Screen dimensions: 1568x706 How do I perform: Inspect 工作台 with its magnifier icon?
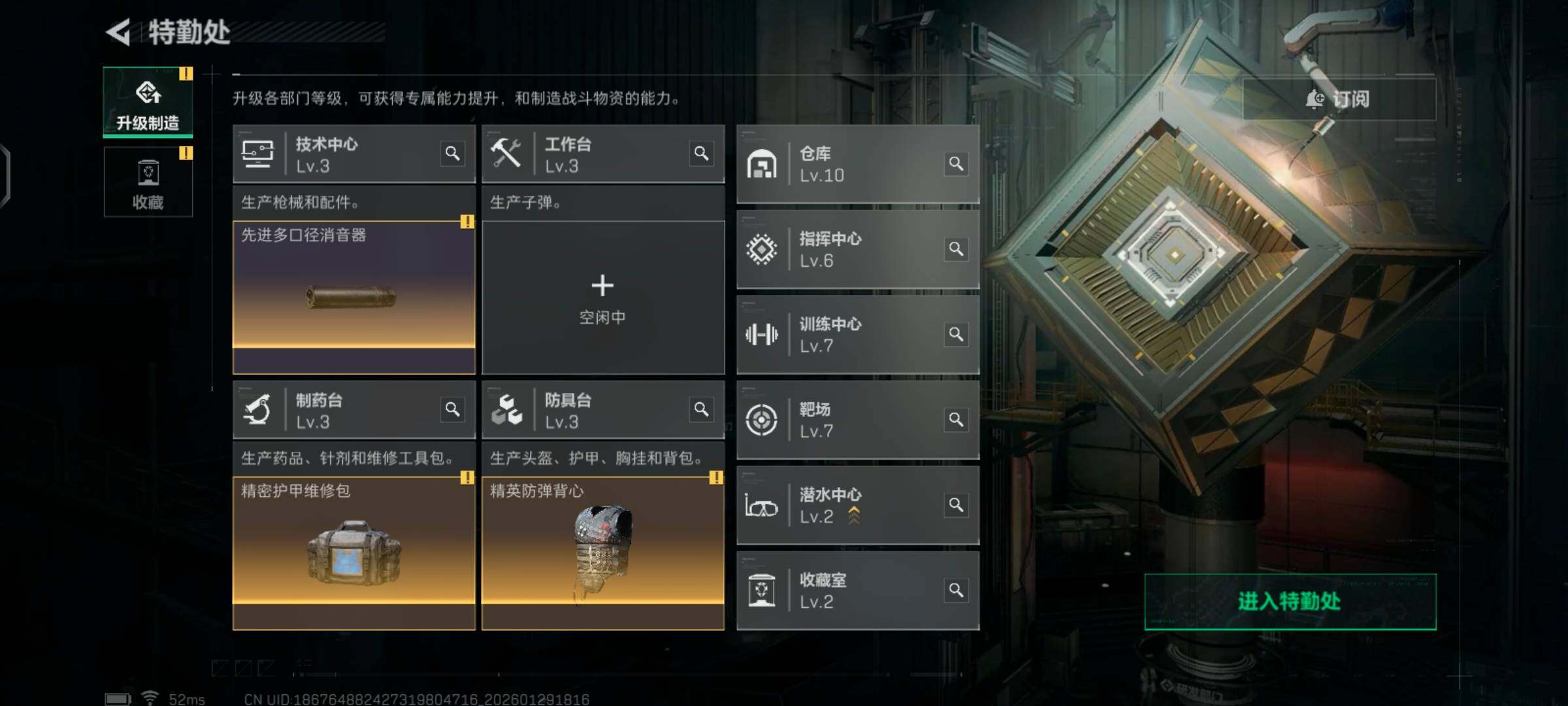click(x=701, y=154)
